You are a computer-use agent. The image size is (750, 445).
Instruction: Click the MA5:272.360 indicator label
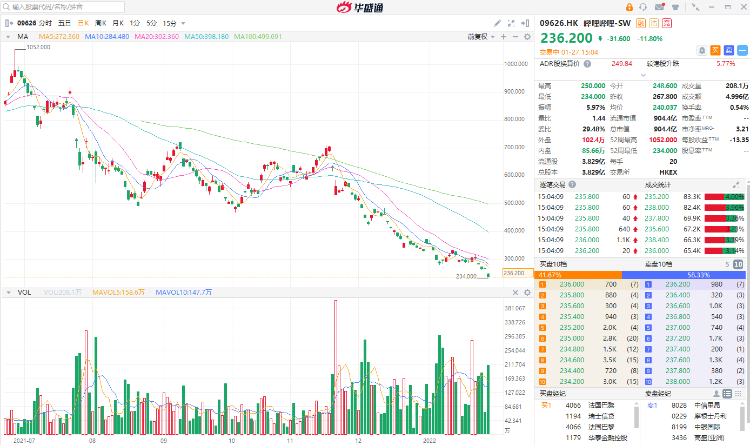pos(59,36)
